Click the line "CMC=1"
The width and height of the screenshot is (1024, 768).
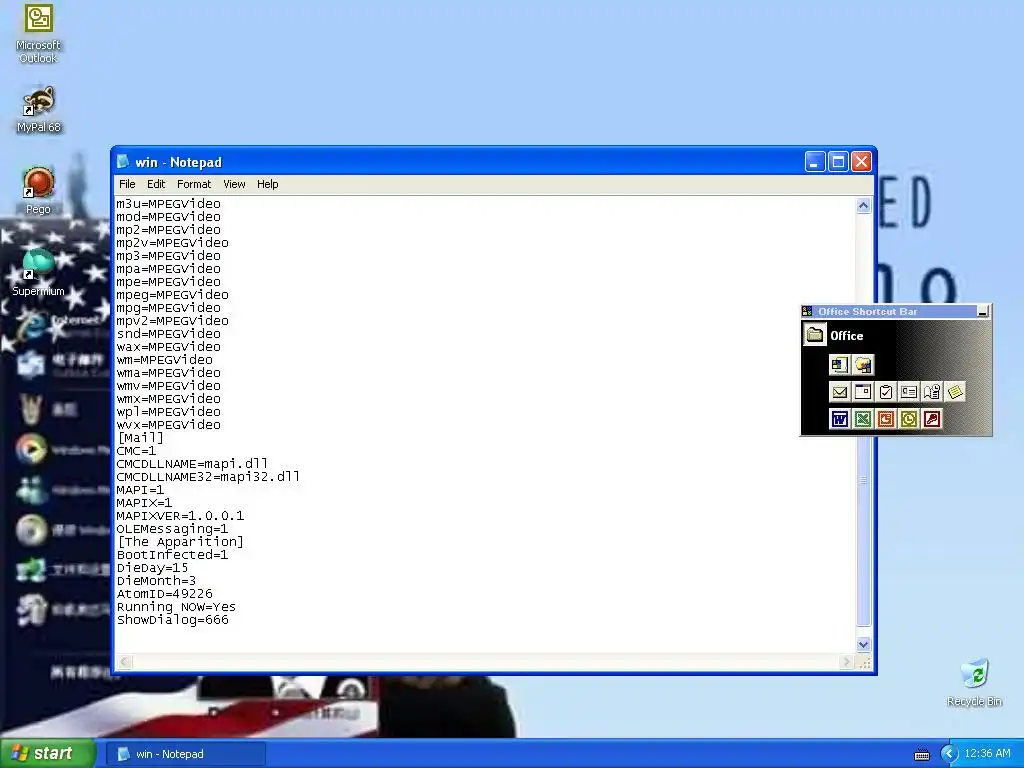click(136, 451)
